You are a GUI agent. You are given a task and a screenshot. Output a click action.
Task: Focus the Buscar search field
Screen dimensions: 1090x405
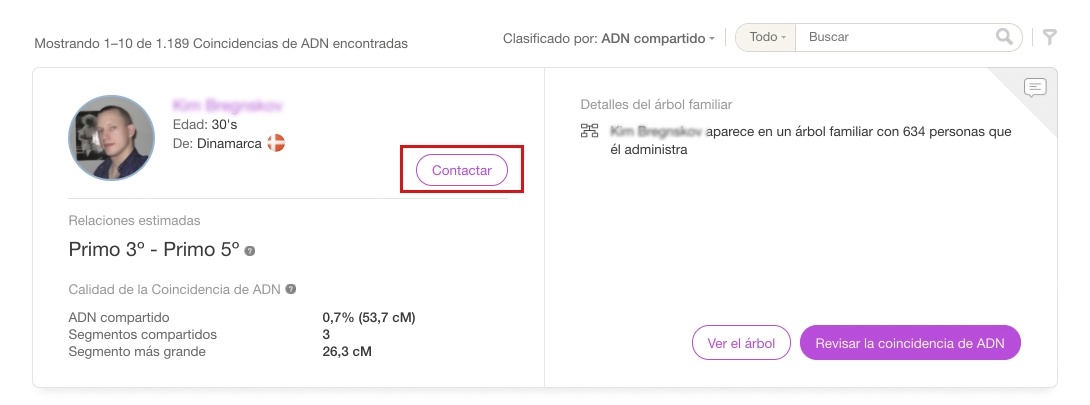click(895, 37)
